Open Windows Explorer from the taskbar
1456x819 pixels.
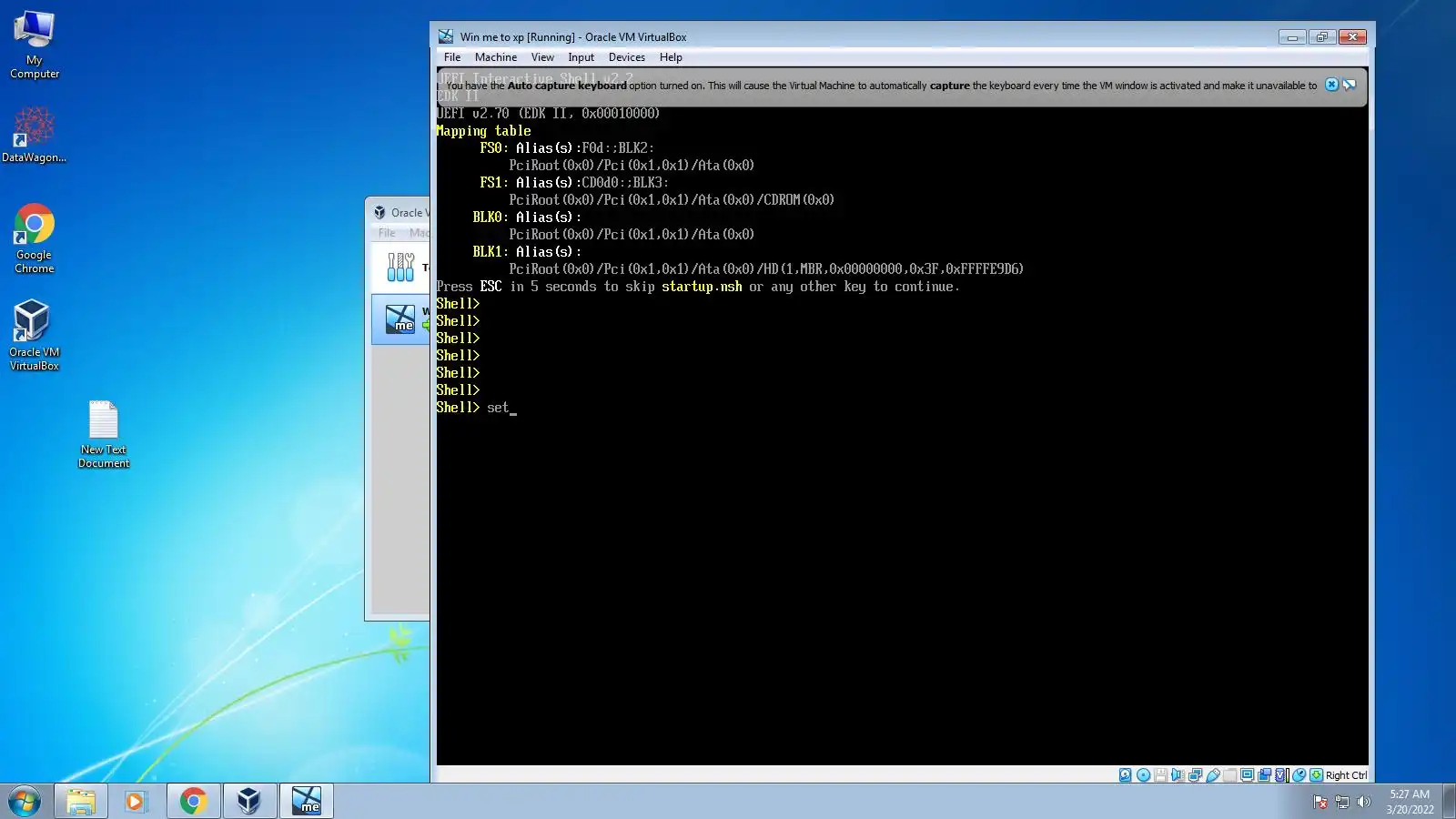(81, 801)
